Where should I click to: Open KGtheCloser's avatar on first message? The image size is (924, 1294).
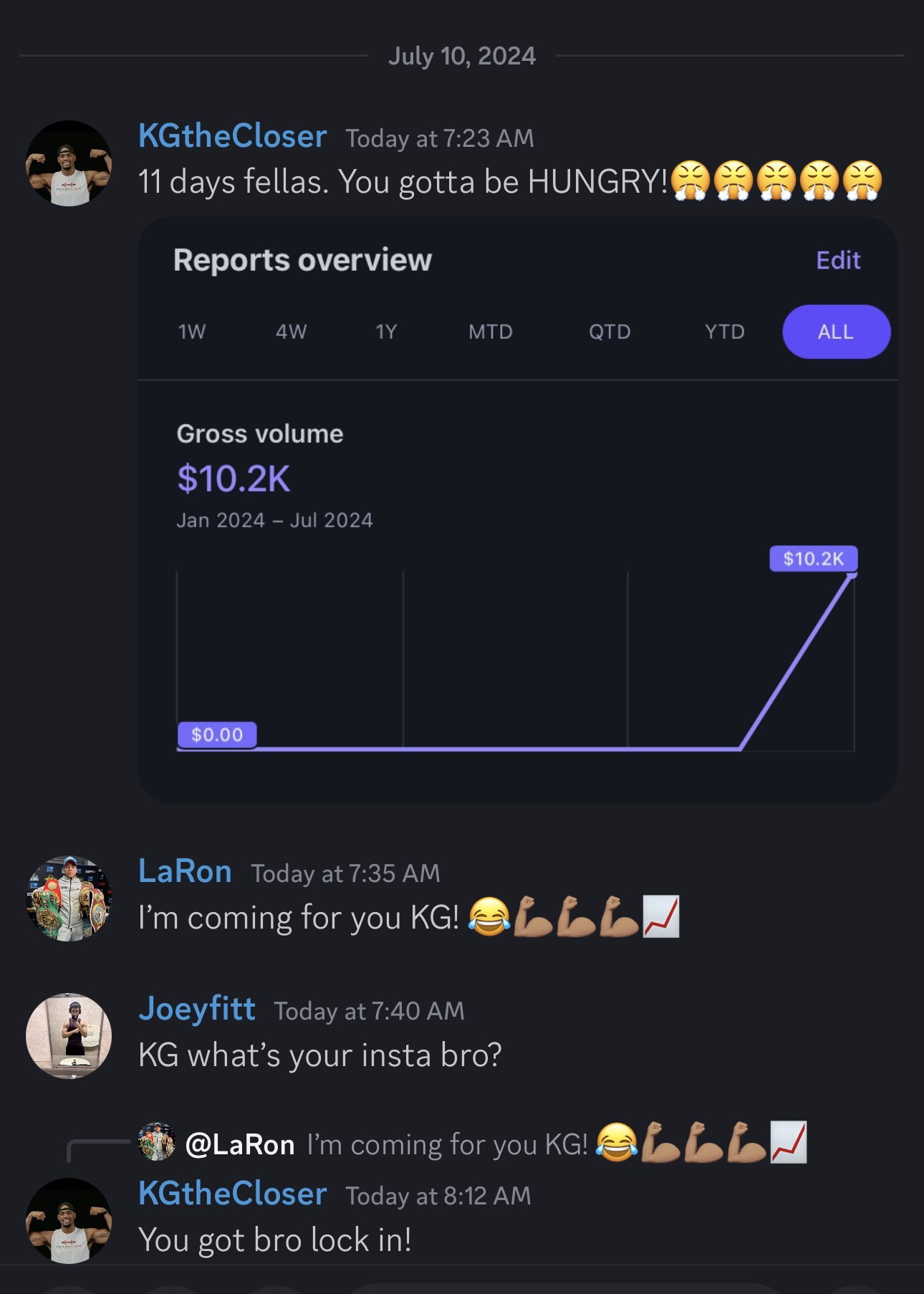click(69, 163)
